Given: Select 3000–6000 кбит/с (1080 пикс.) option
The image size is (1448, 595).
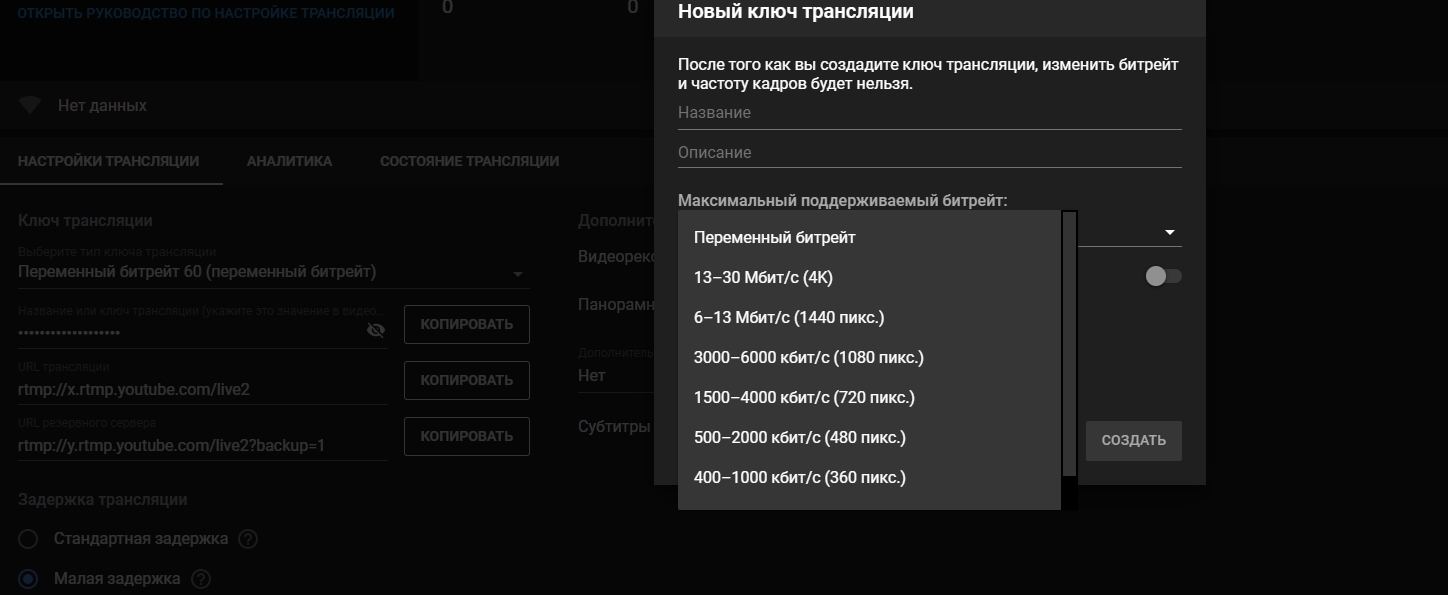Looking at the screenshot, I should coord(808,358).
